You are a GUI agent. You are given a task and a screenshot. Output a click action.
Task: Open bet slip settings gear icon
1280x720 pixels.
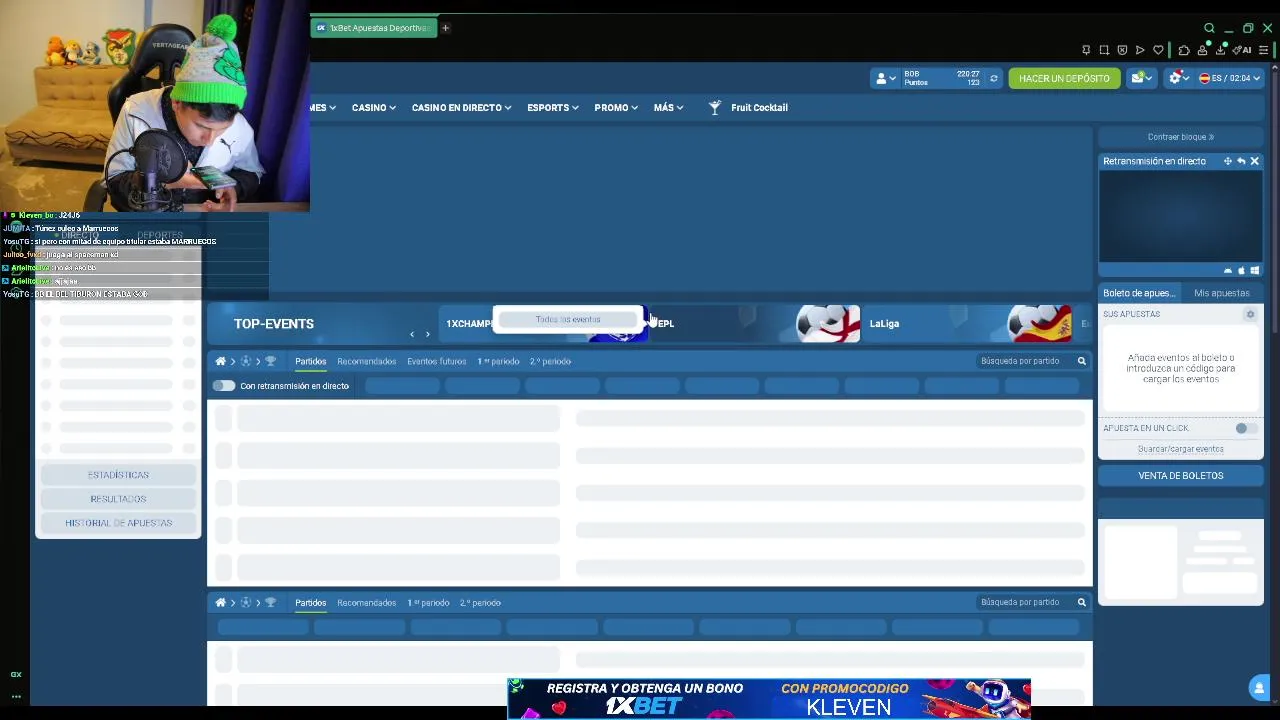point(1250,314)
